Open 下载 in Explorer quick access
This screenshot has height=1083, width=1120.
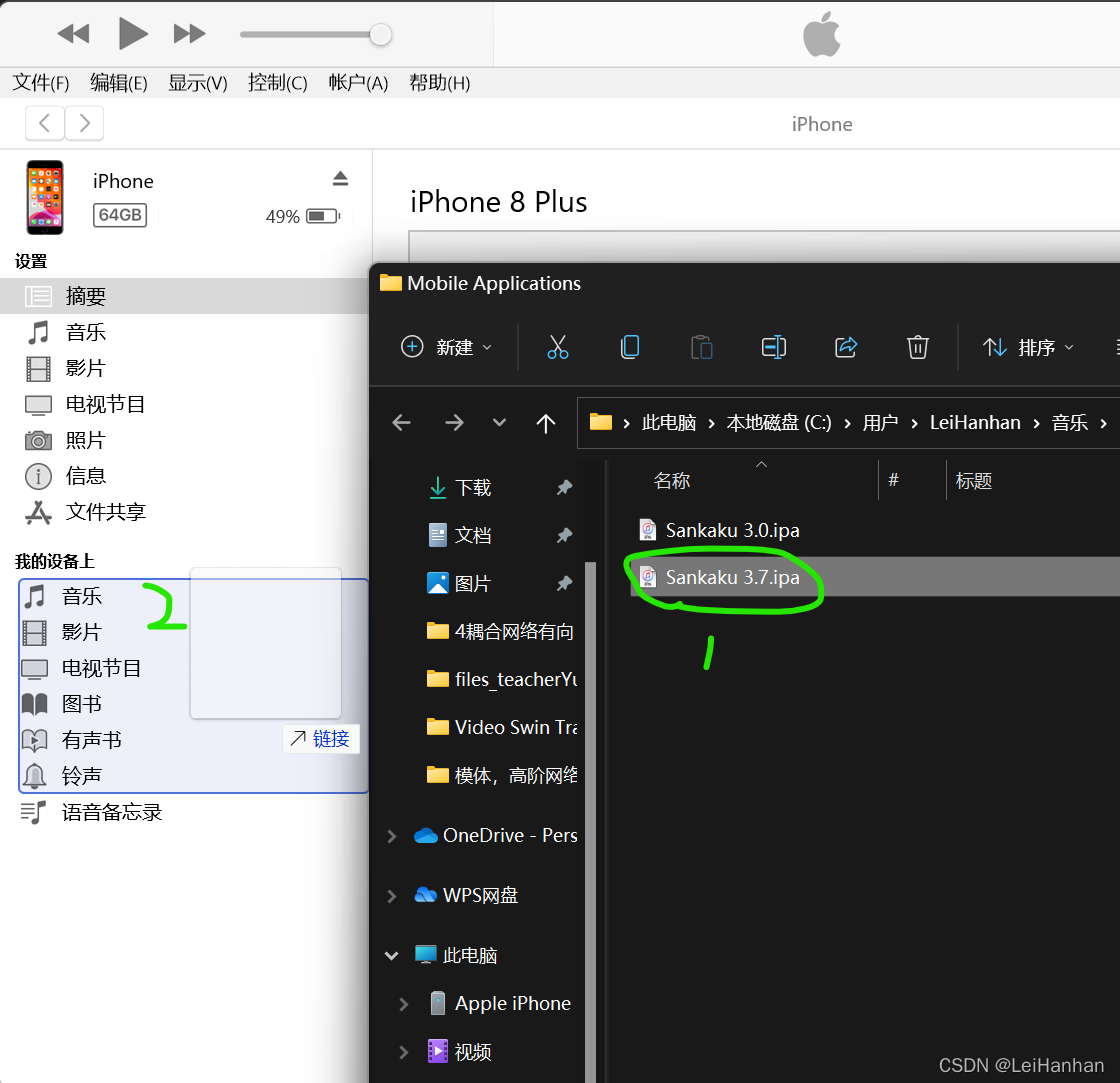click(x=473, y=488)
